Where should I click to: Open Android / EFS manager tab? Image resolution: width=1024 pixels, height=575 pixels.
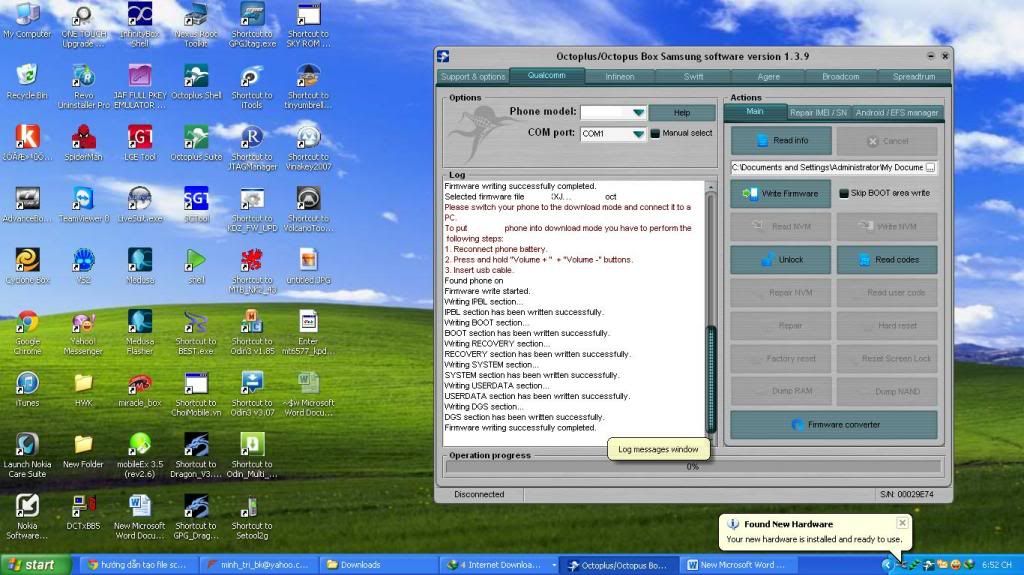point(897,113)
